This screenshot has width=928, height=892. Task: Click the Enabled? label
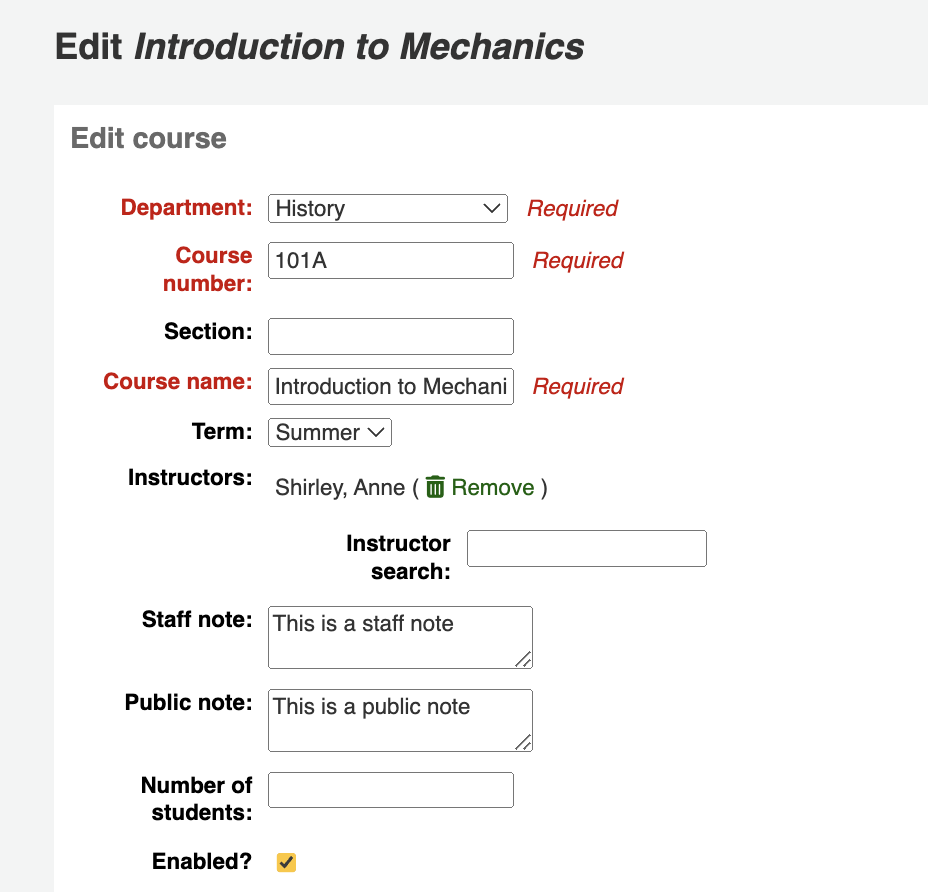pyautogui.click(x=202, y=861)
